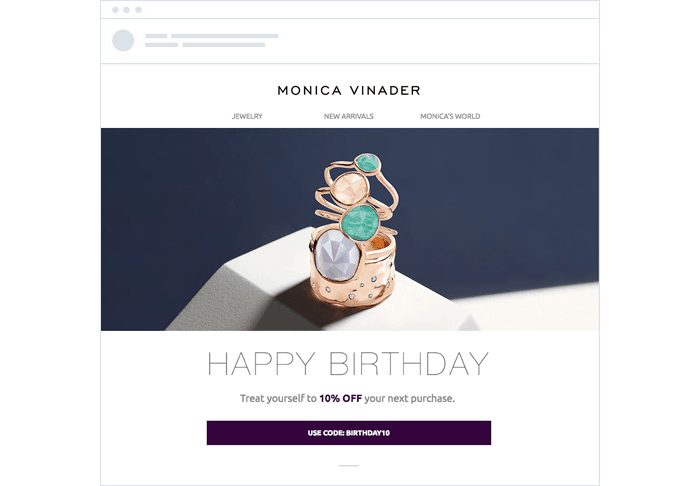
Task: Click the middle gray window control dot
Action: tap(127, 10)
